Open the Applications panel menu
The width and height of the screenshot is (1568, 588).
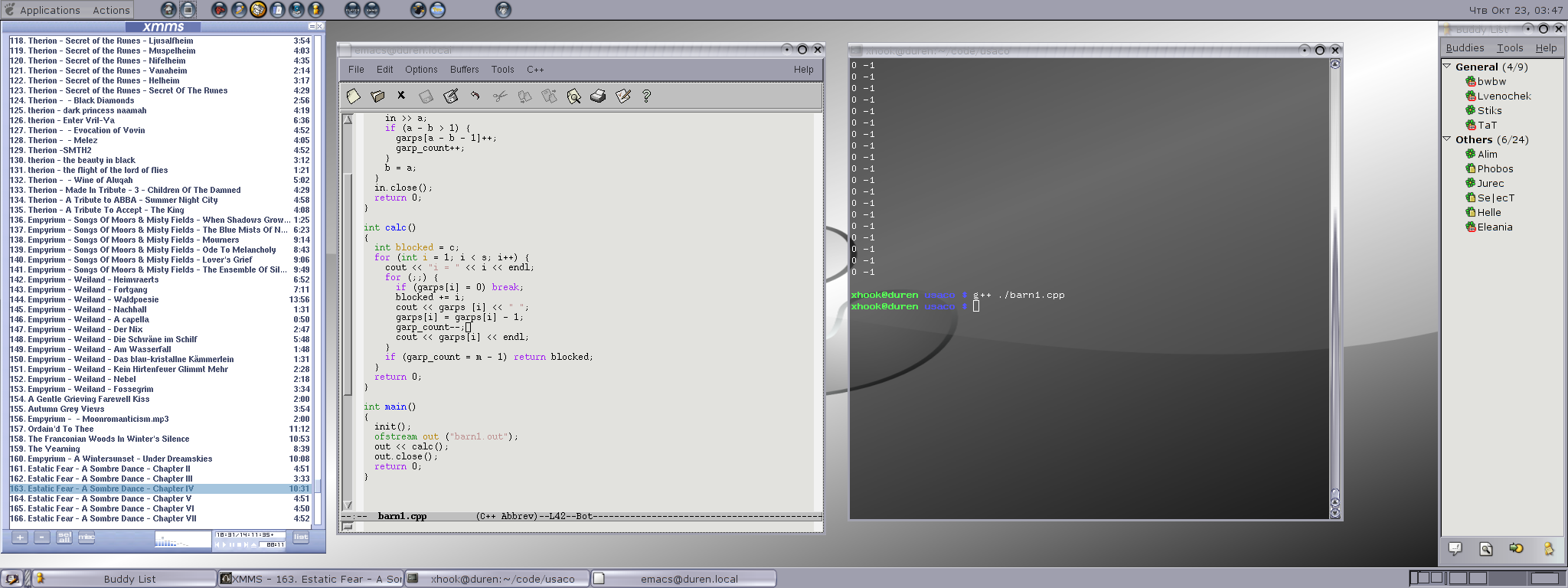click(49, 10)
